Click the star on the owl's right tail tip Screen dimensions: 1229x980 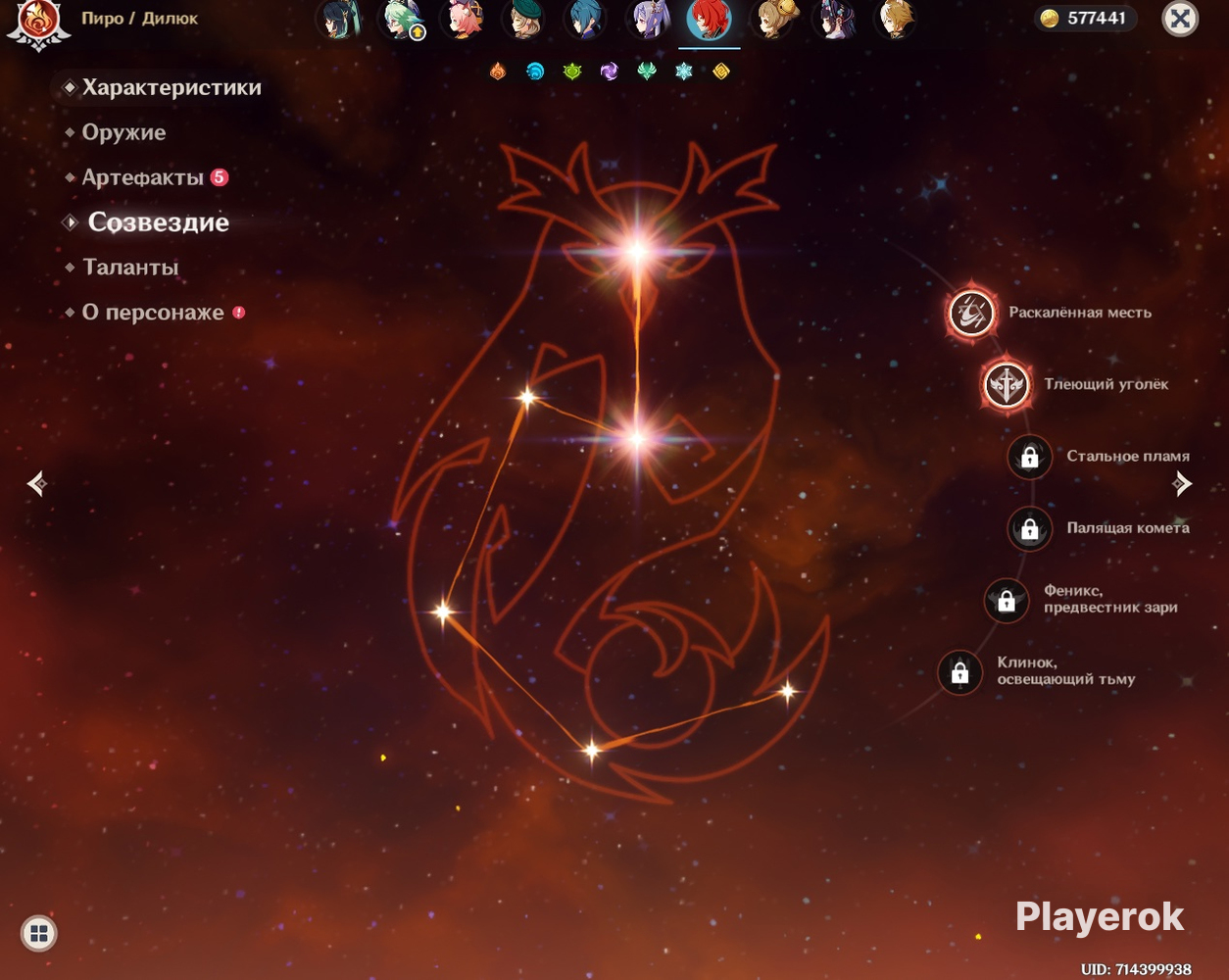(787, 692)
